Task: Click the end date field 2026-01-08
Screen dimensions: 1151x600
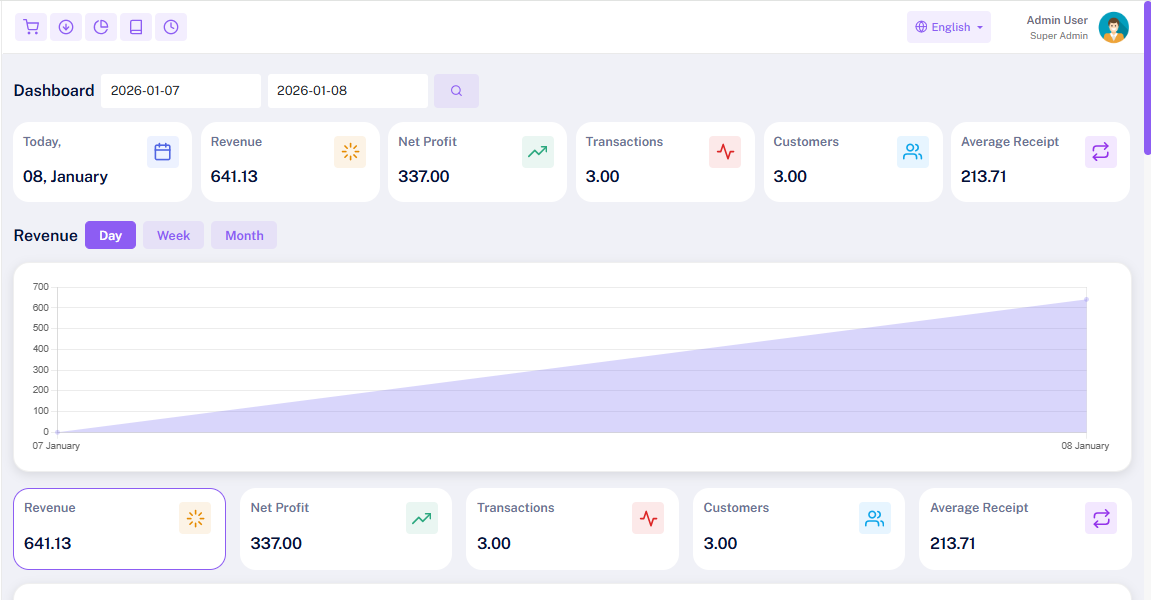Action: 346,91
